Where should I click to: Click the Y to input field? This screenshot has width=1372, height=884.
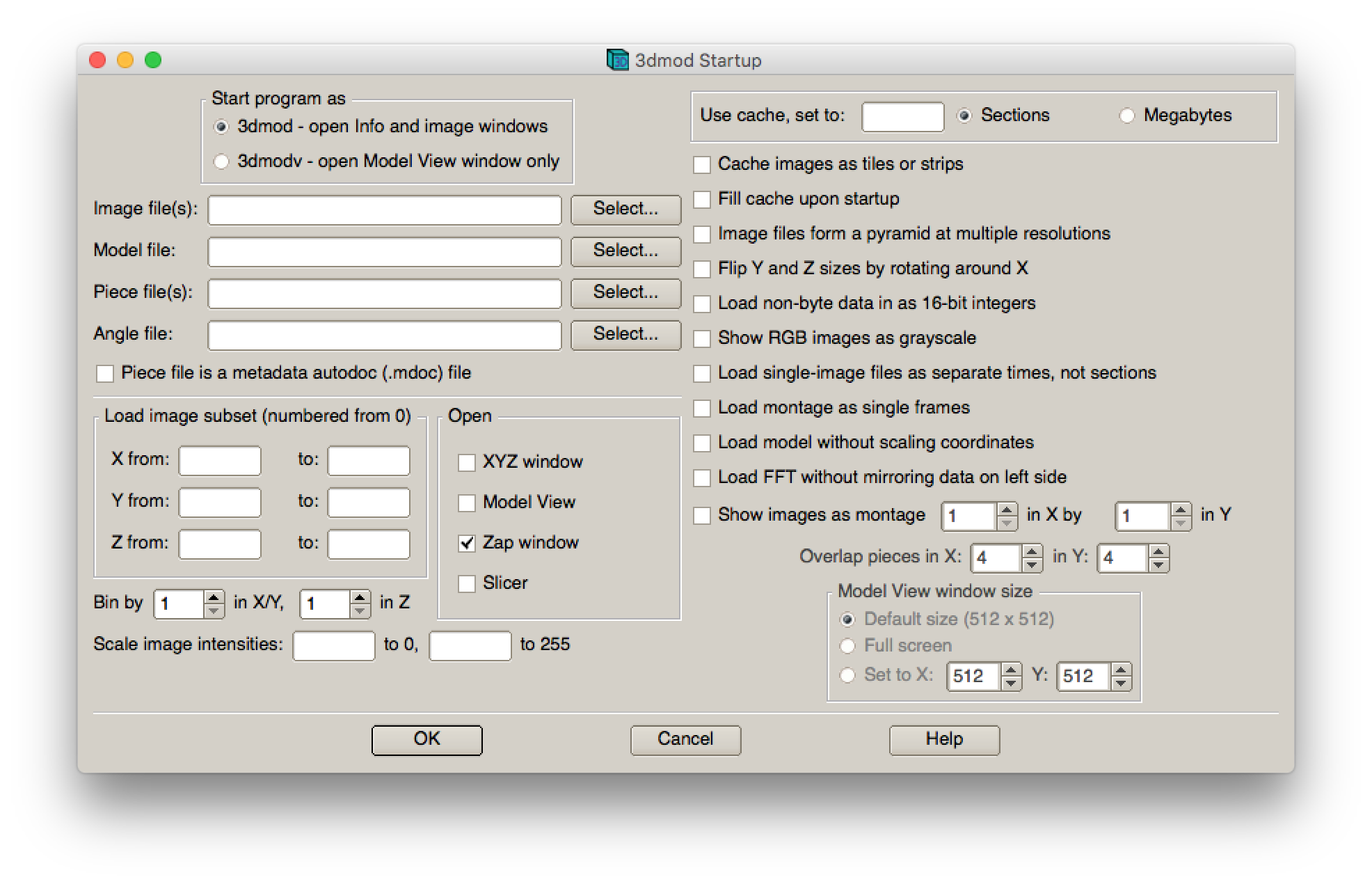point(369,502)
